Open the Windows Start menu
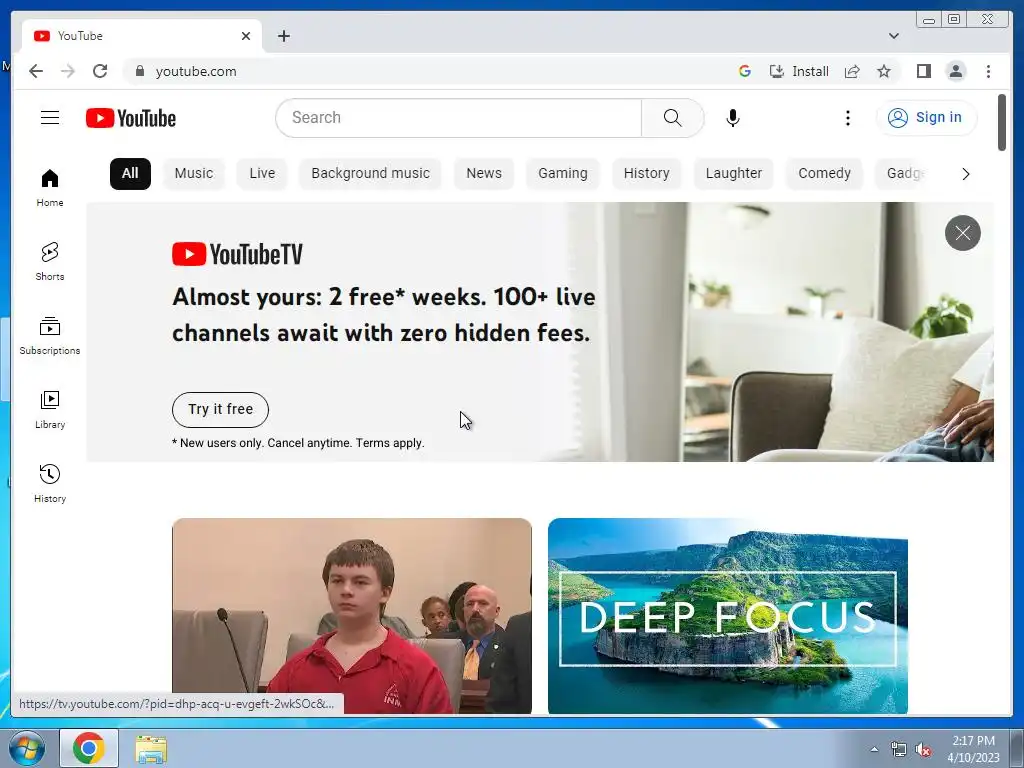Image resolution: width=1024 pixels, height=768 pixels. click(x=27, y=748)
